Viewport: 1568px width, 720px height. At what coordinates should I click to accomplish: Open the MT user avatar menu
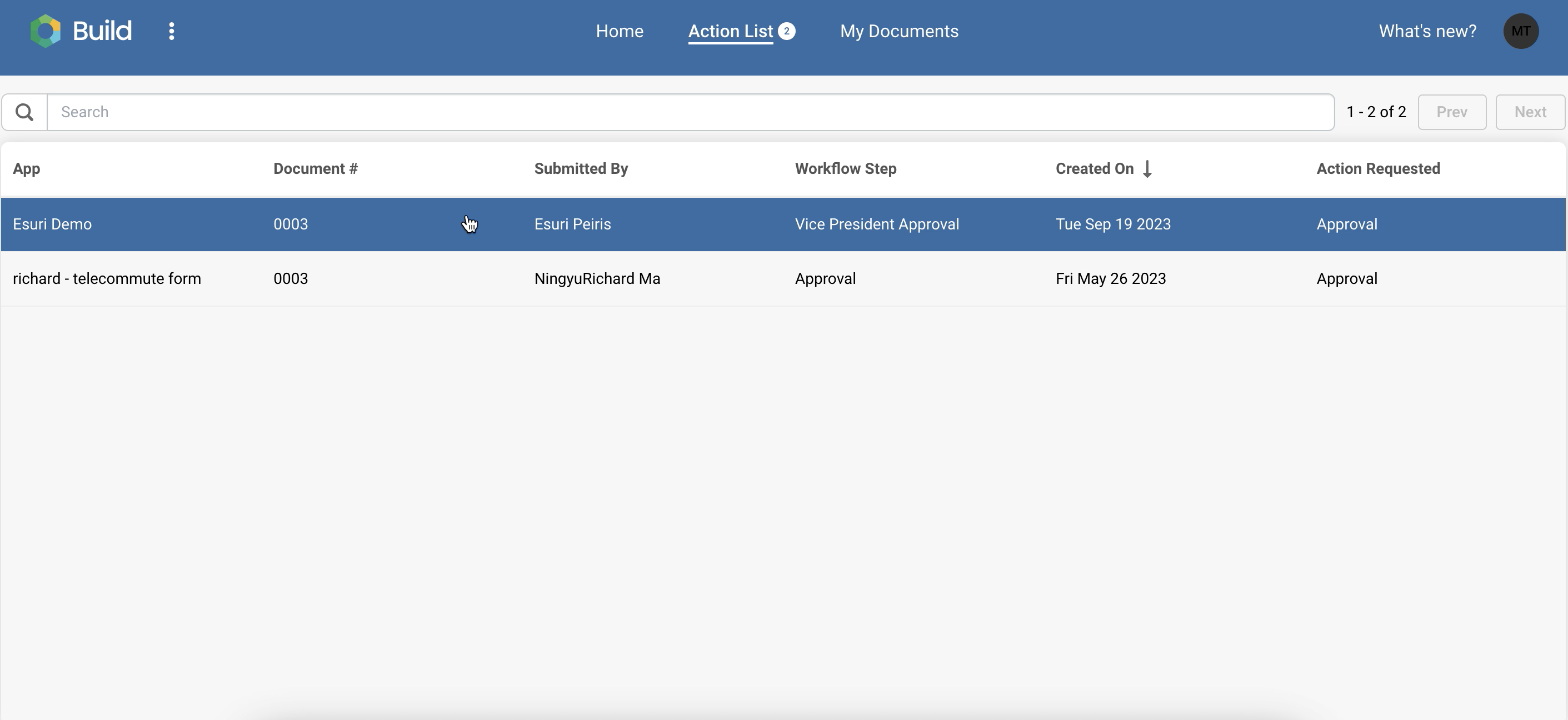(1521, 31)
